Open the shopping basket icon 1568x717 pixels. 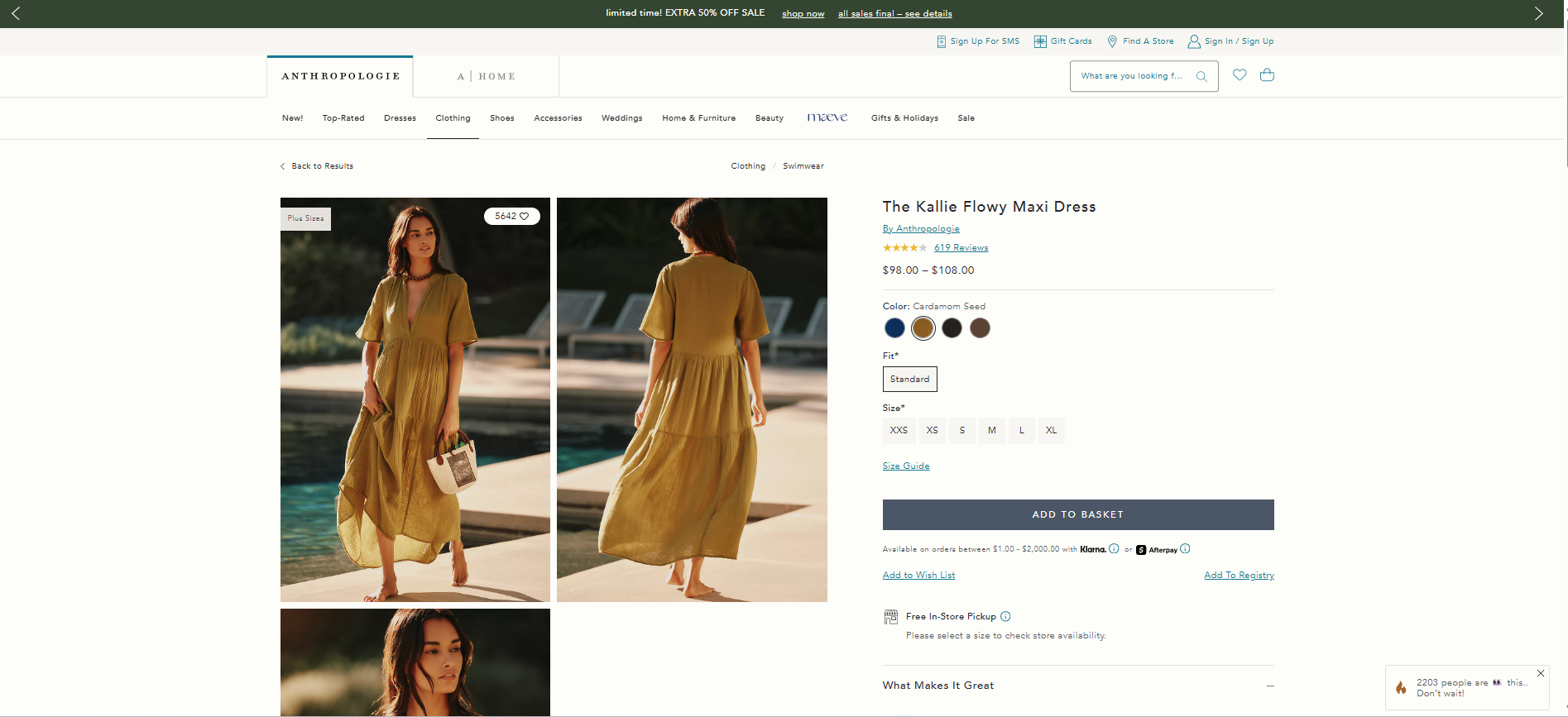[1267, 75]
